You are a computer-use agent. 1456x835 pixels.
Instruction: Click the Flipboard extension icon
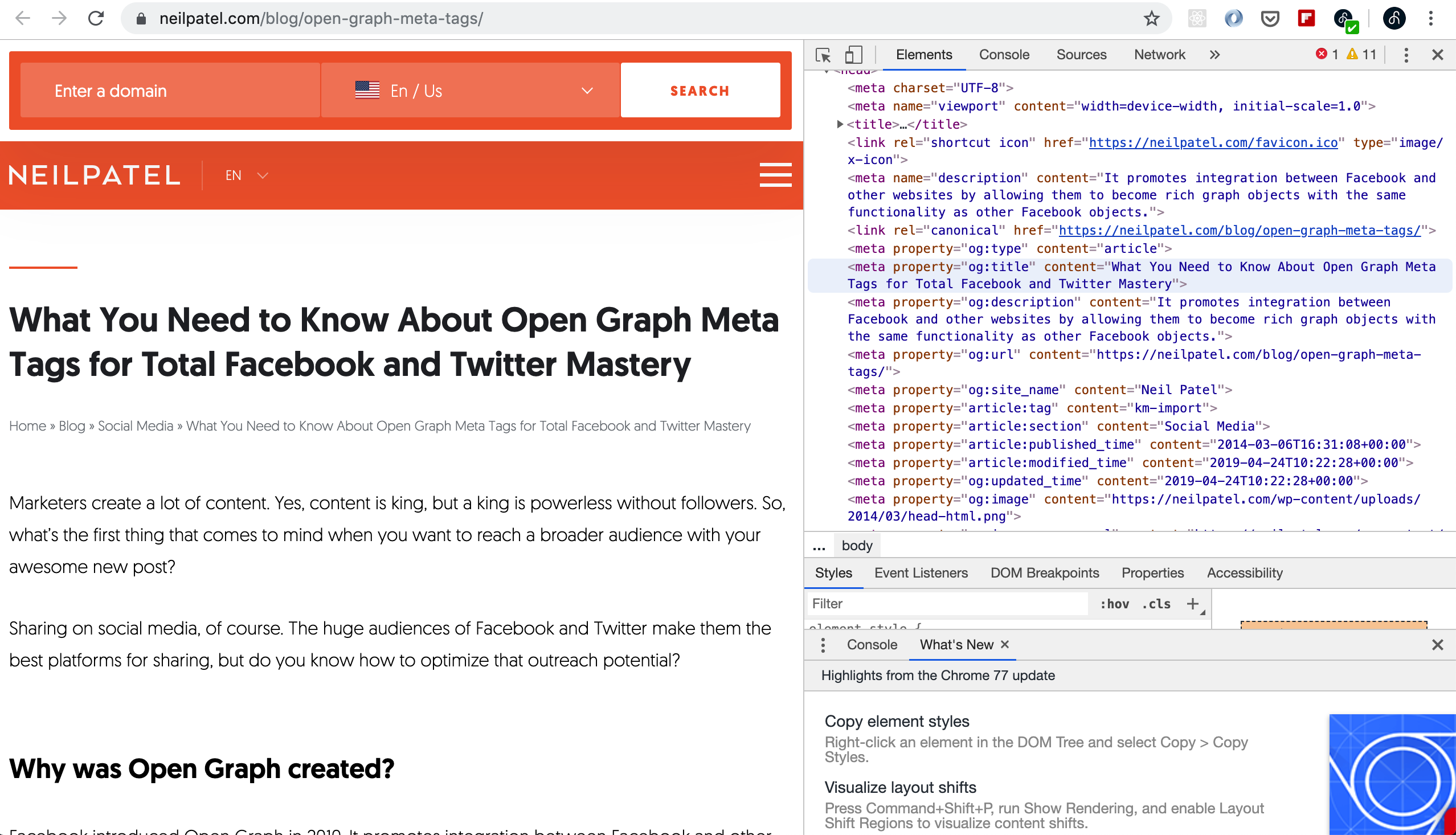point(1306,18)
